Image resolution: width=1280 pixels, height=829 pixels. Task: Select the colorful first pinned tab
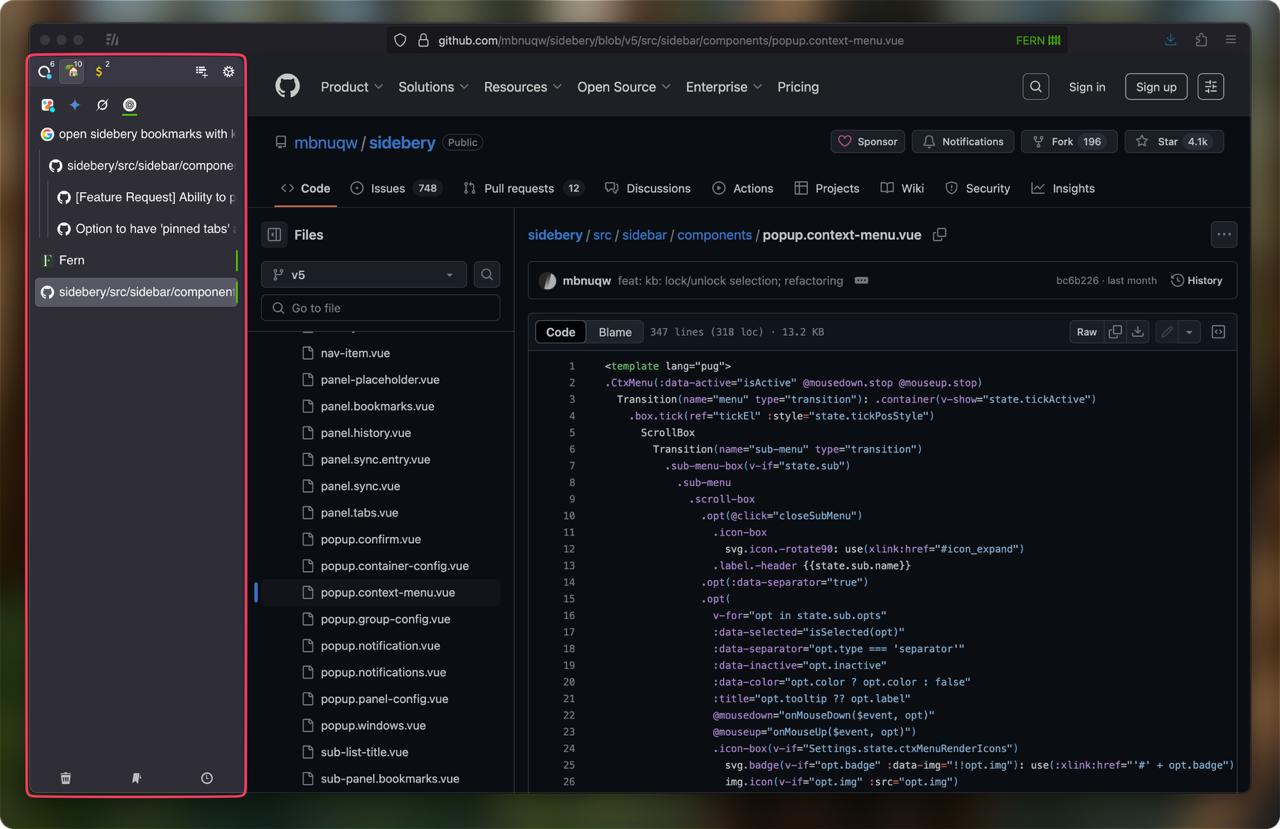click(48, 105)
